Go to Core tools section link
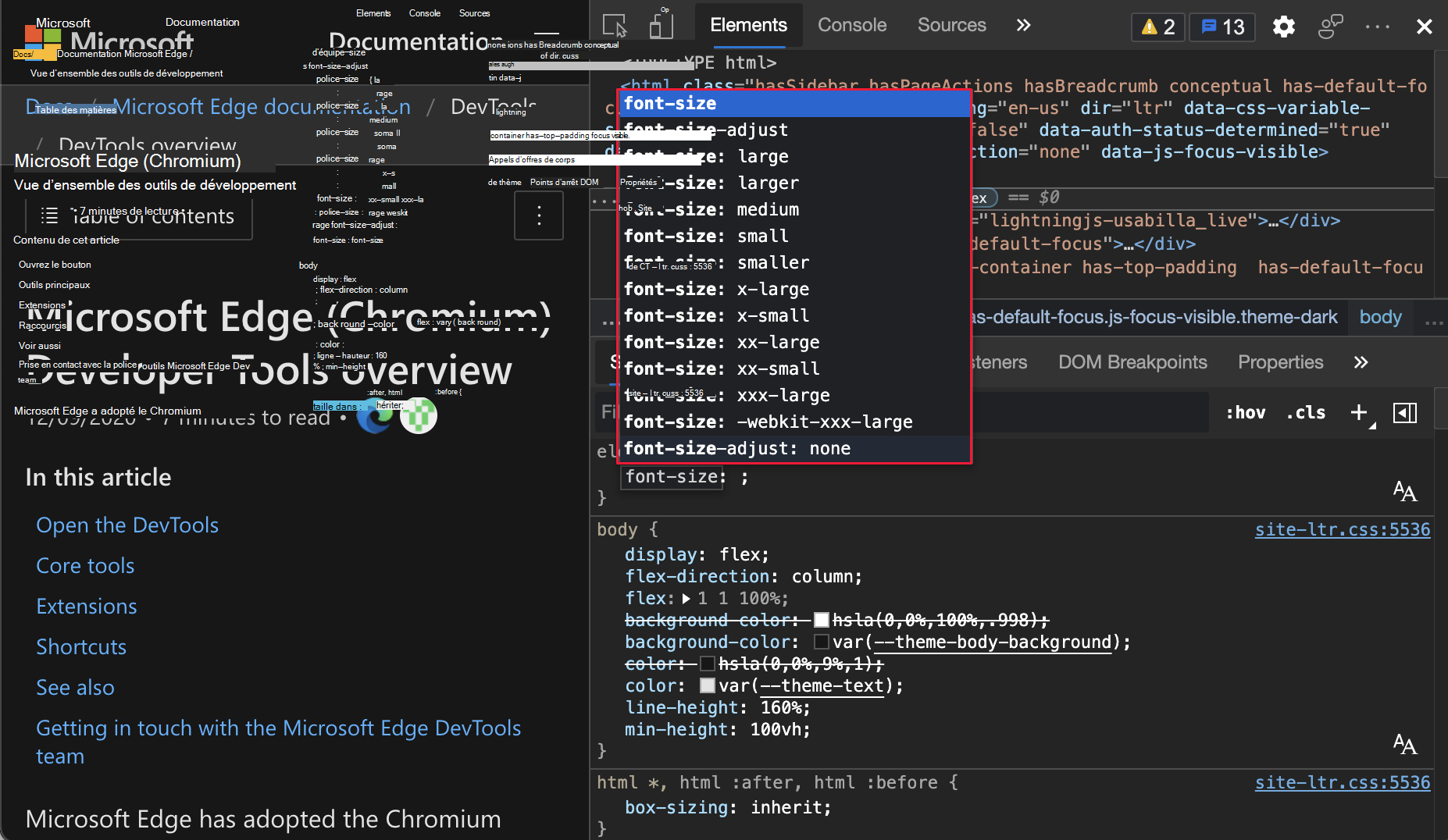The image size is (1448, 840). [85, 566]
